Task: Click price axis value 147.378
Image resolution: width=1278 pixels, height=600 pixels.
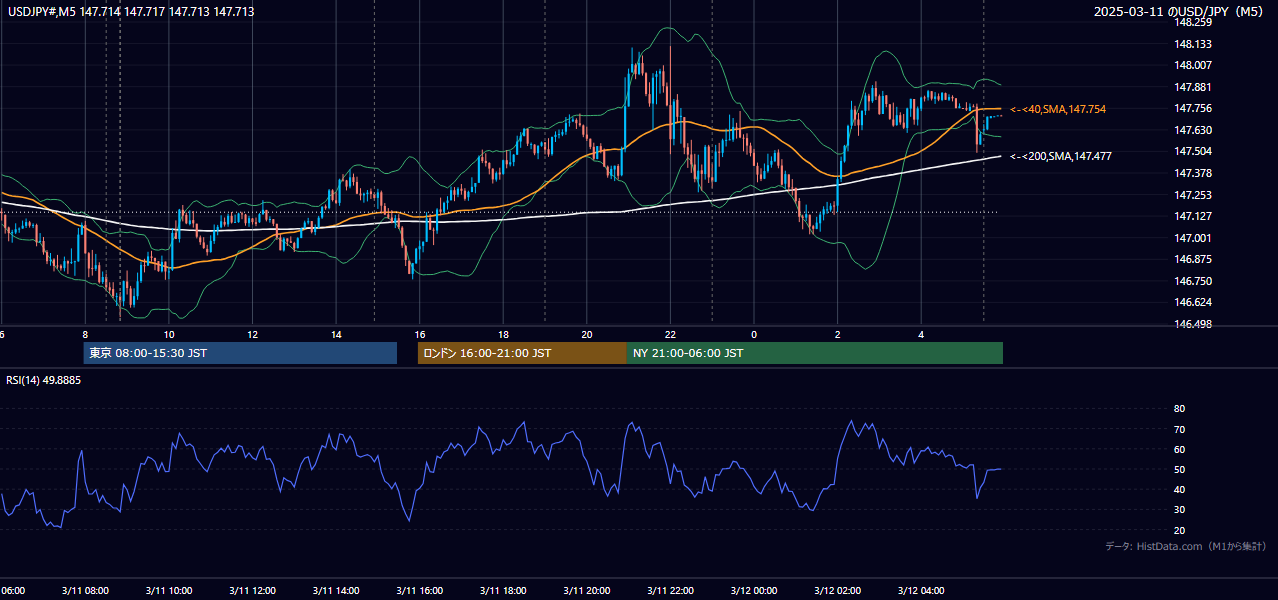Action: (x=1192, y=173)
